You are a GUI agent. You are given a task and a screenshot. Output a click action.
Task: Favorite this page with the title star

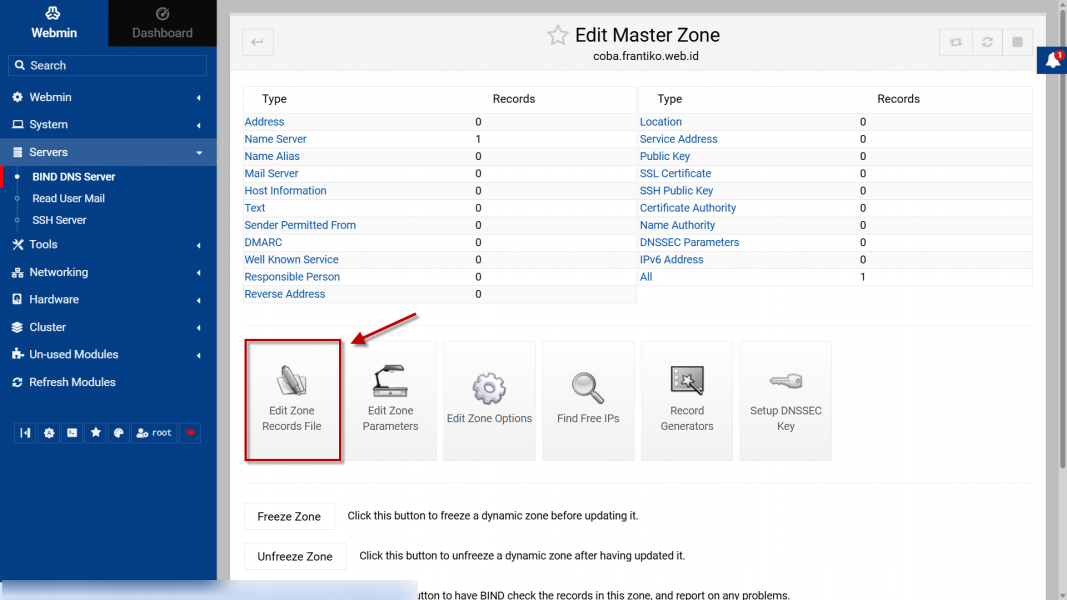pyautogui.click(x=557, y=36)
